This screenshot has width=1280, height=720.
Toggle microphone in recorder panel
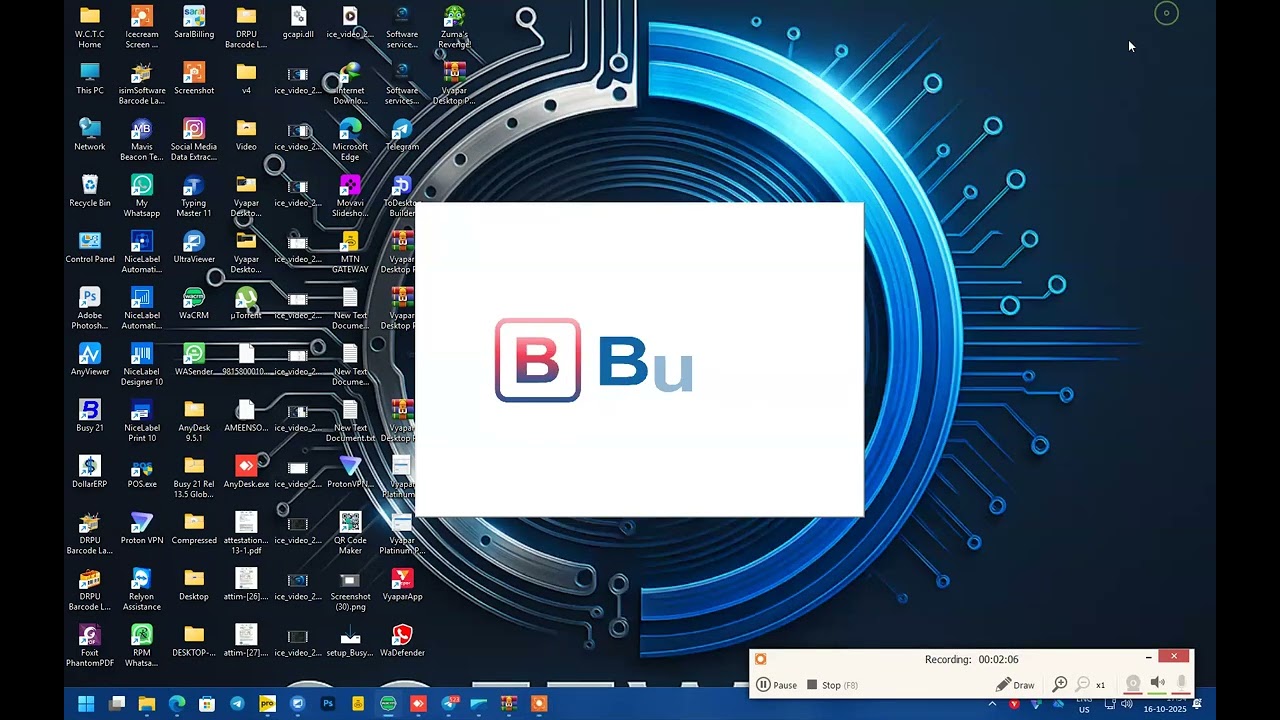(x=1181, y=684)
